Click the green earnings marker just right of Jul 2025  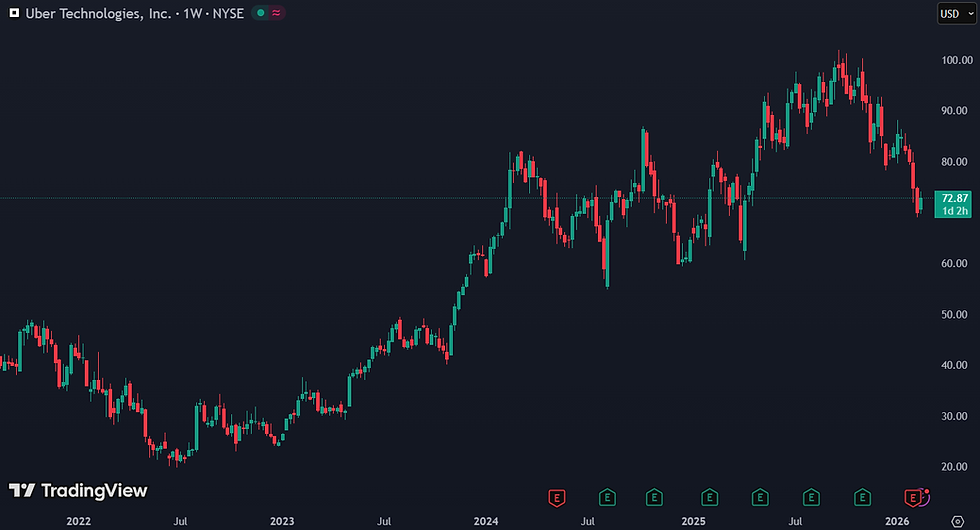coord(811,498)
